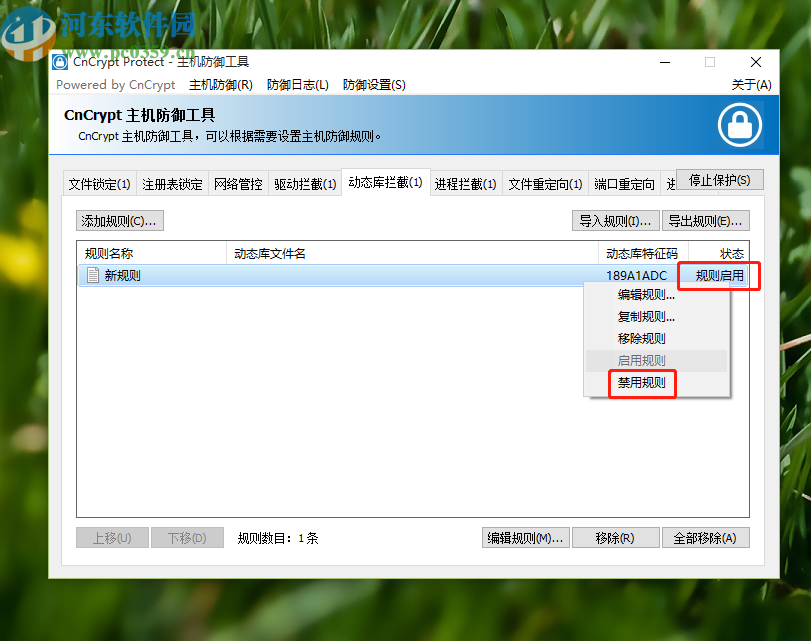Click the 全部移除(A) button

(705, 538)
